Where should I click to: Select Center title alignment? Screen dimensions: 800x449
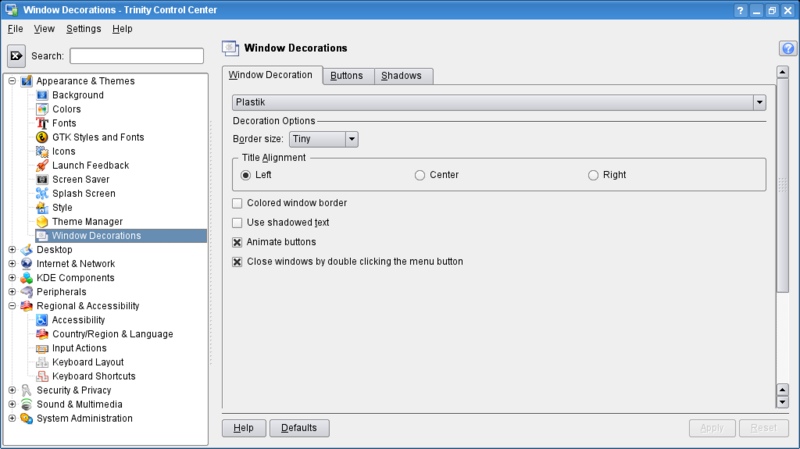(419, 175)
